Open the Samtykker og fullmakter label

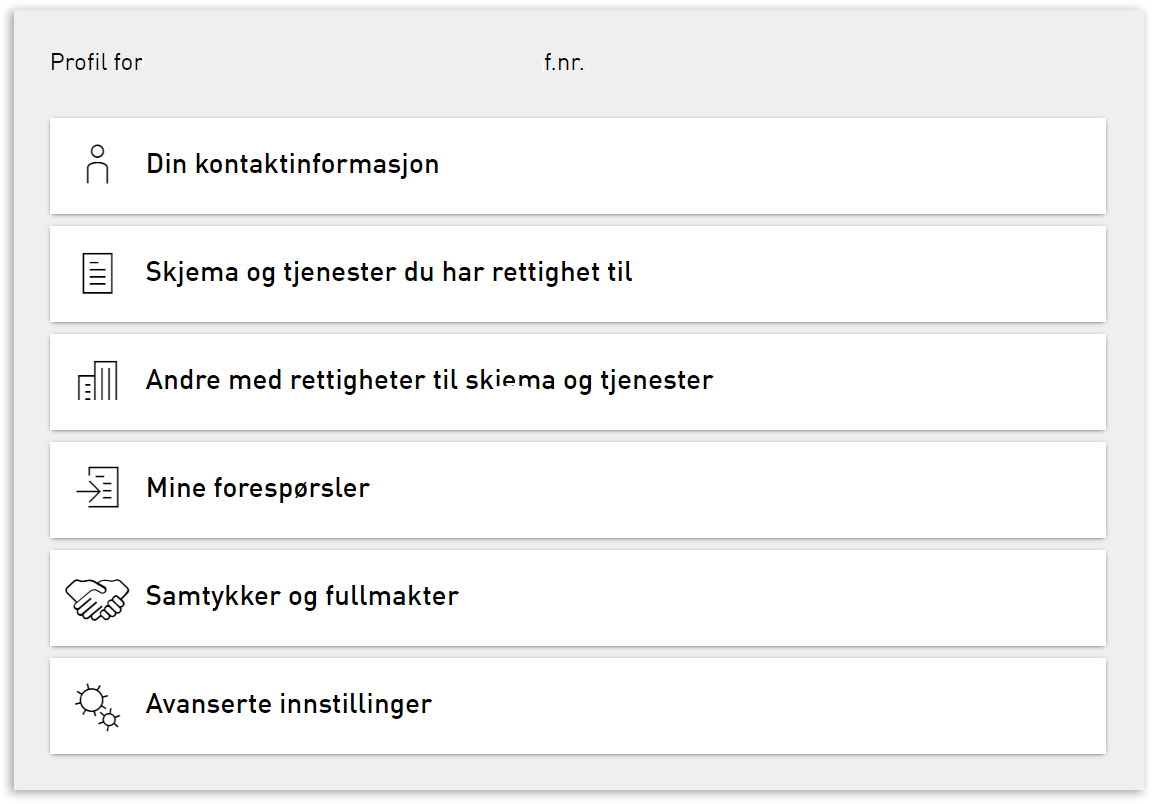[x=302, y=597]
